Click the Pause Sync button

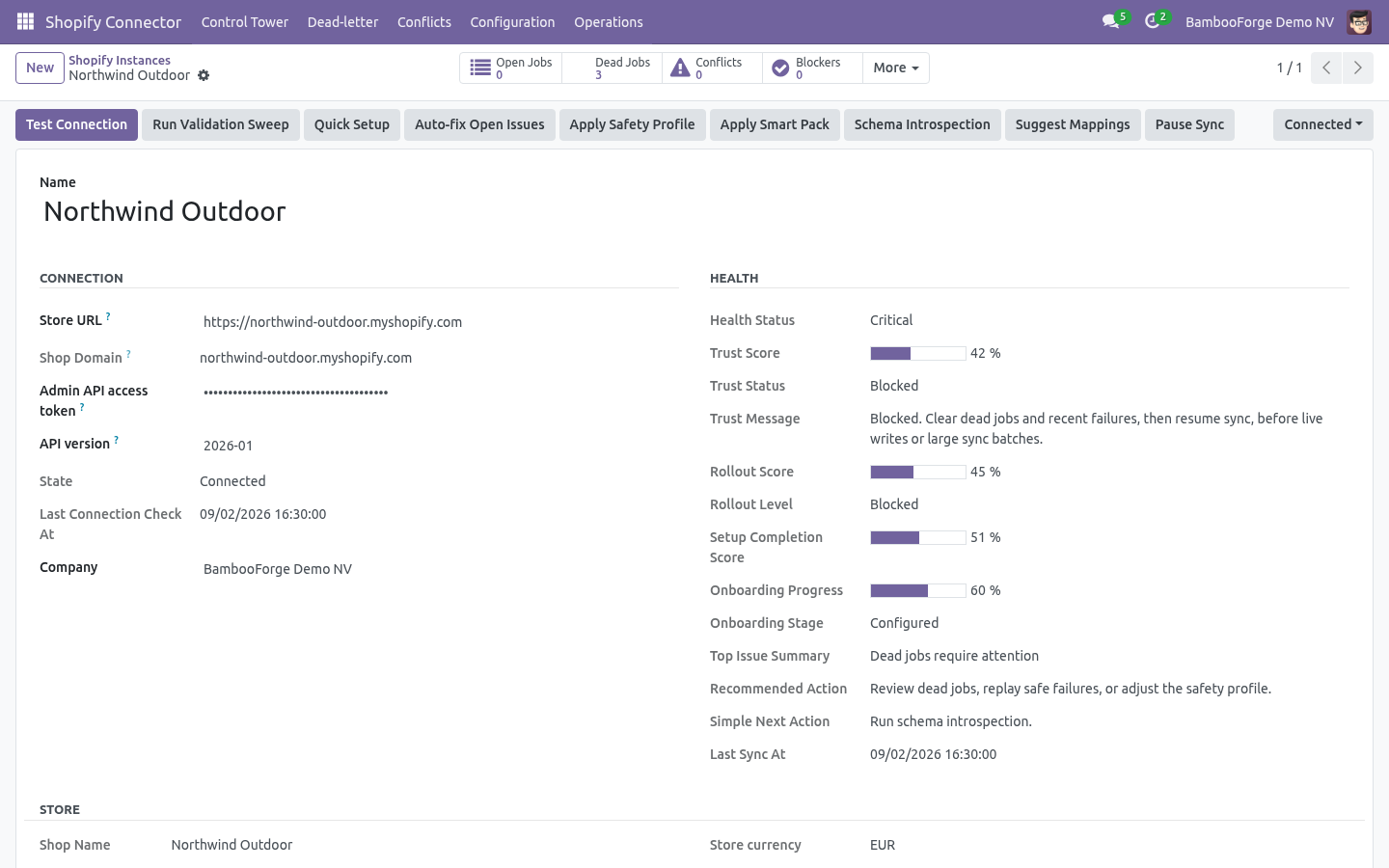click(1189, 124)
